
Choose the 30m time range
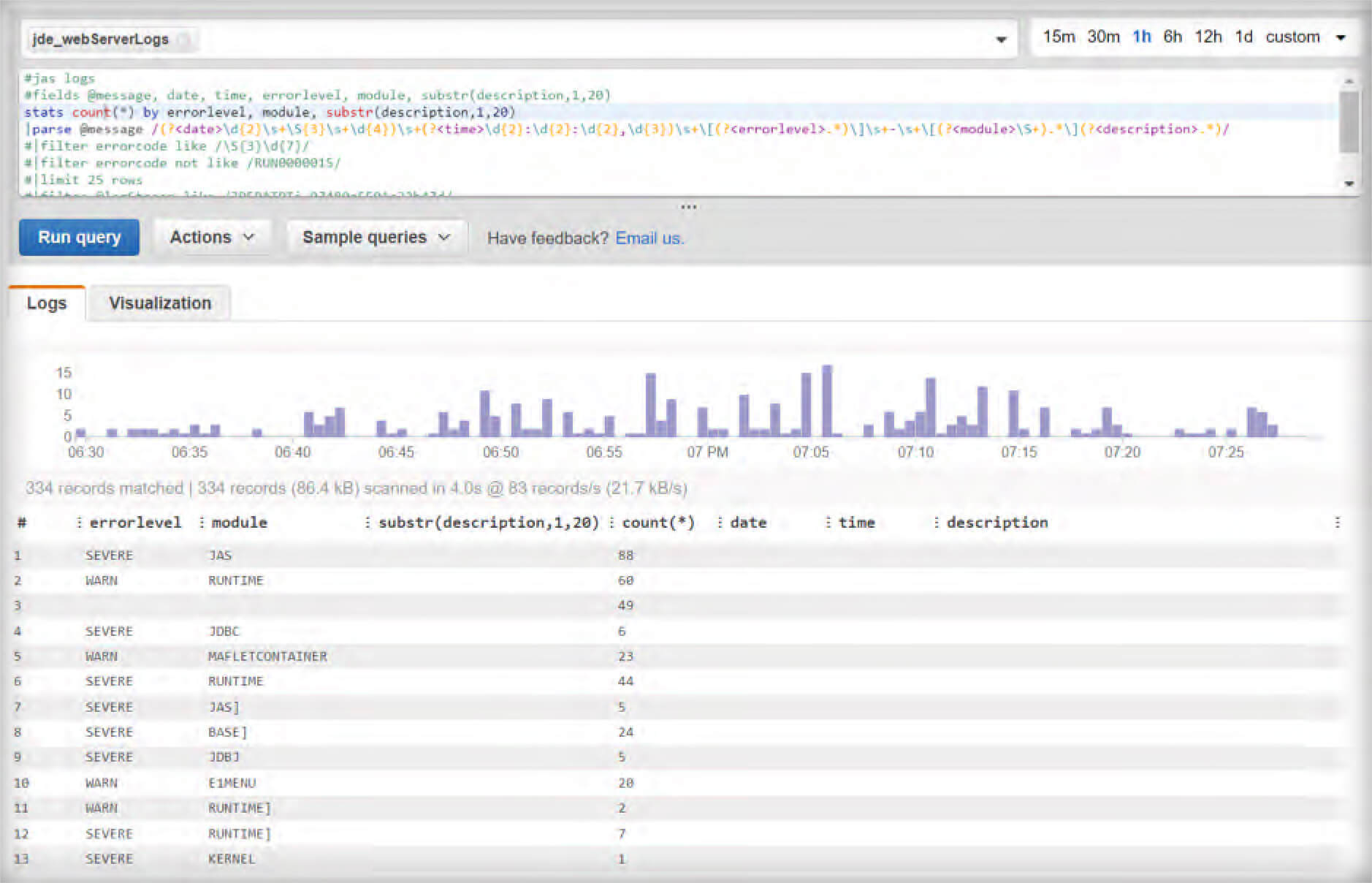click(x=1102, y=37)
